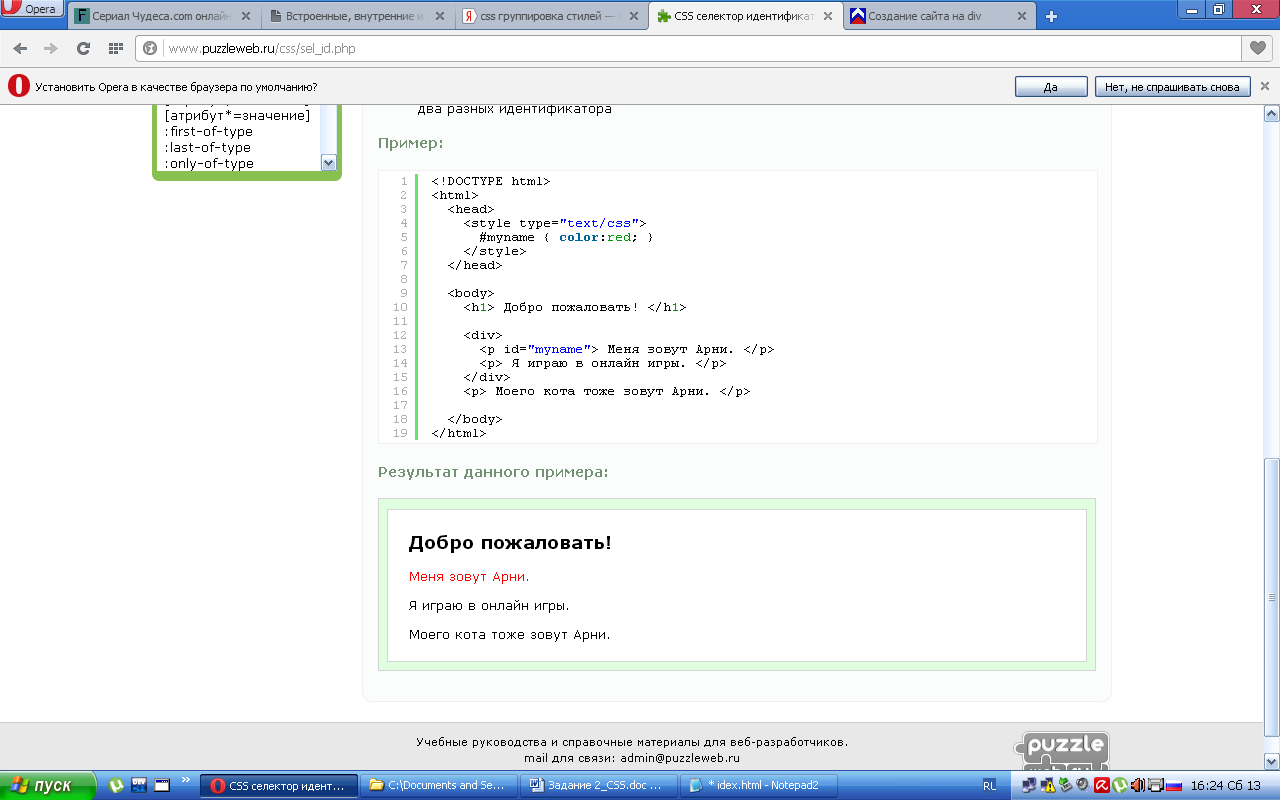This screenshot has width=1280, height=800.
Task: Click the Forward navigation arrow
Action: [51, 48]
